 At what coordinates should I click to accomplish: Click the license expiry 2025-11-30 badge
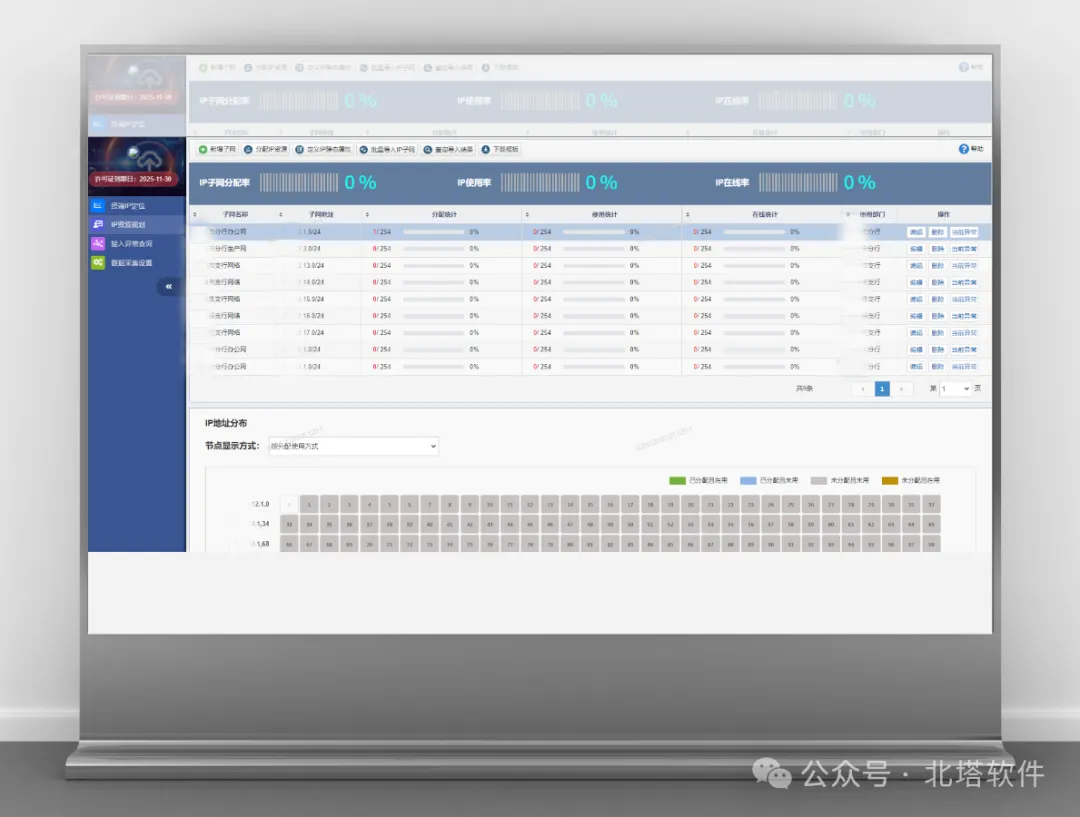click(x=133, y=179)
